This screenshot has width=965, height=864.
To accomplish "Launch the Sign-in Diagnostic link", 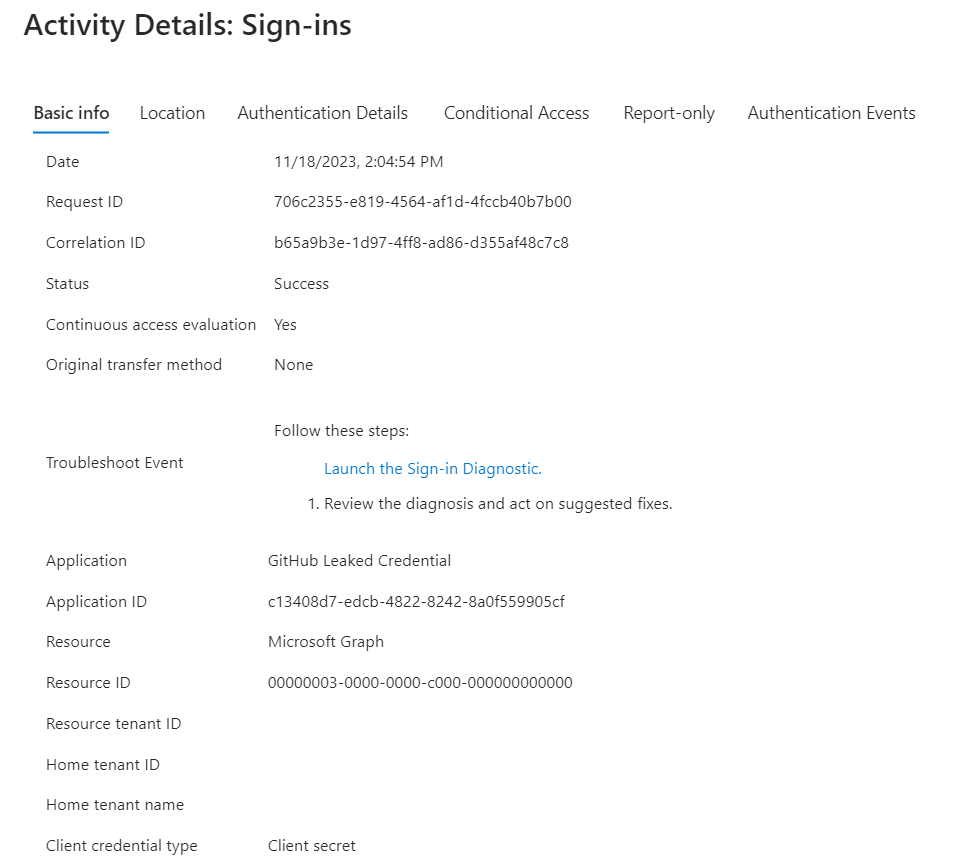I will (433, 469).
